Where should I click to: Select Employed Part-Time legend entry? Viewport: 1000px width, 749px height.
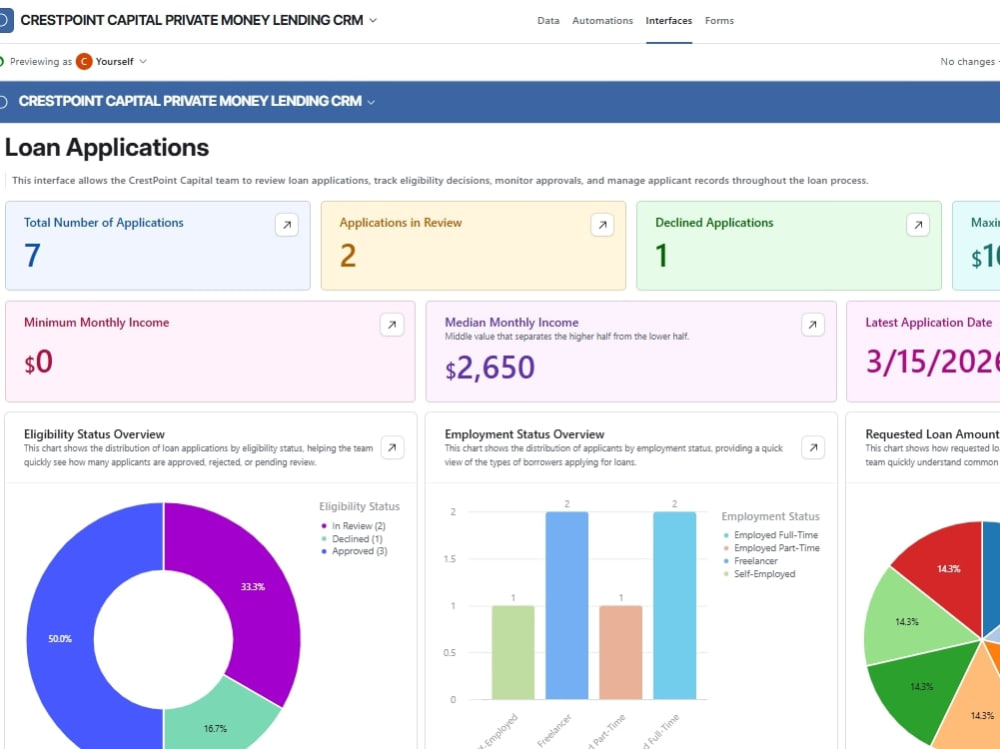tap(771, 547)
